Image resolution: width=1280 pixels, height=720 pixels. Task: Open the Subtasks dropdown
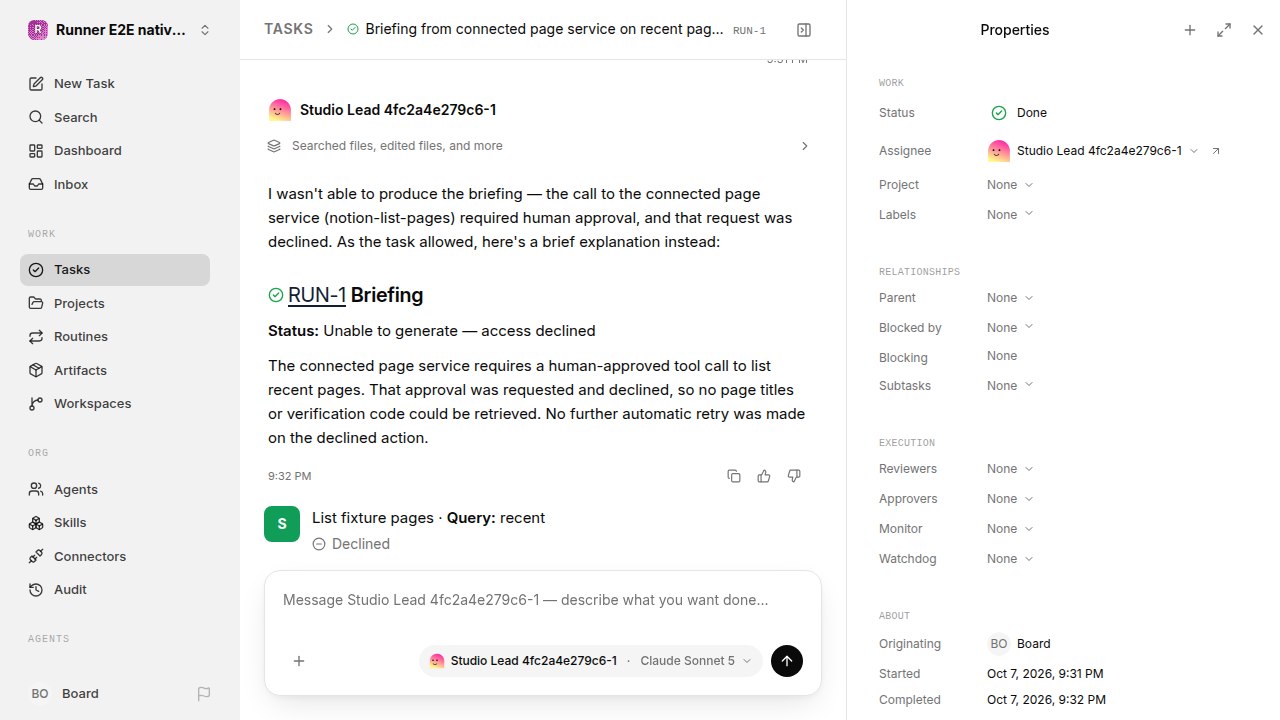pos(1010,386)
